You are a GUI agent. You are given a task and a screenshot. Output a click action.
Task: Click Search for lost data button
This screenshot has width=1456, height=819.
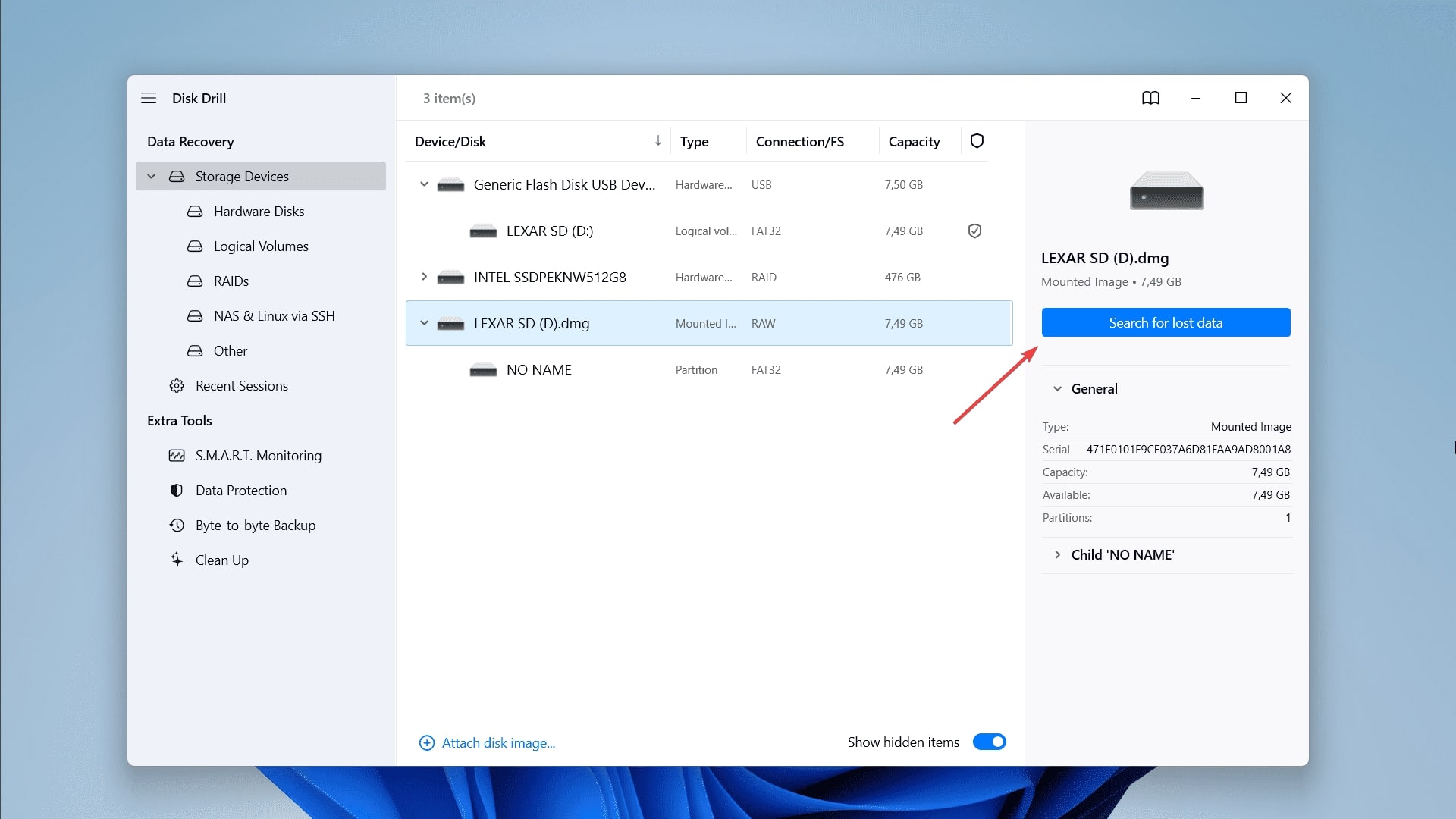coord(1166,322)
